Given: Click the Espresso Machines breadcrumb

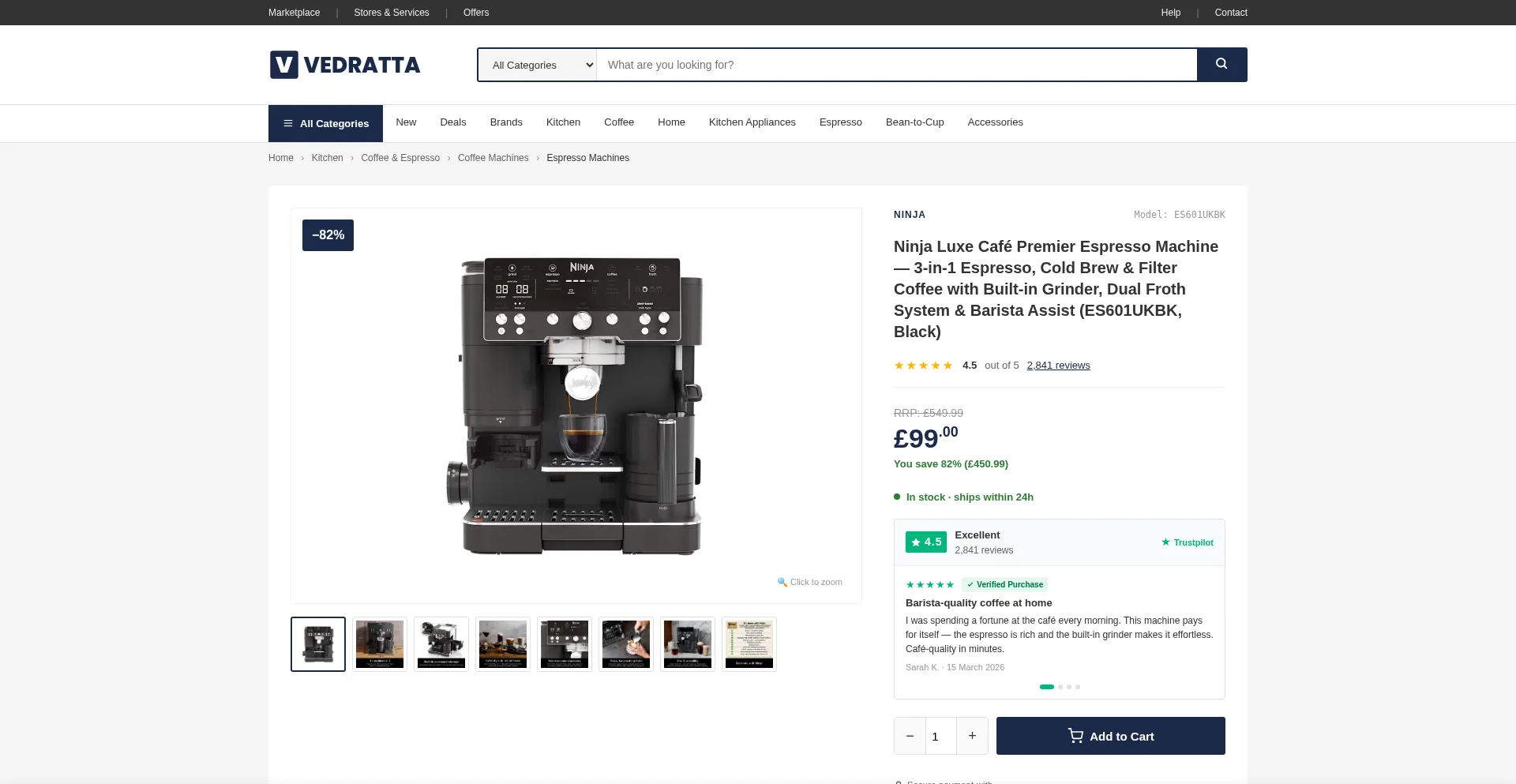Looking at the screenshot, I should click(588, 158).
